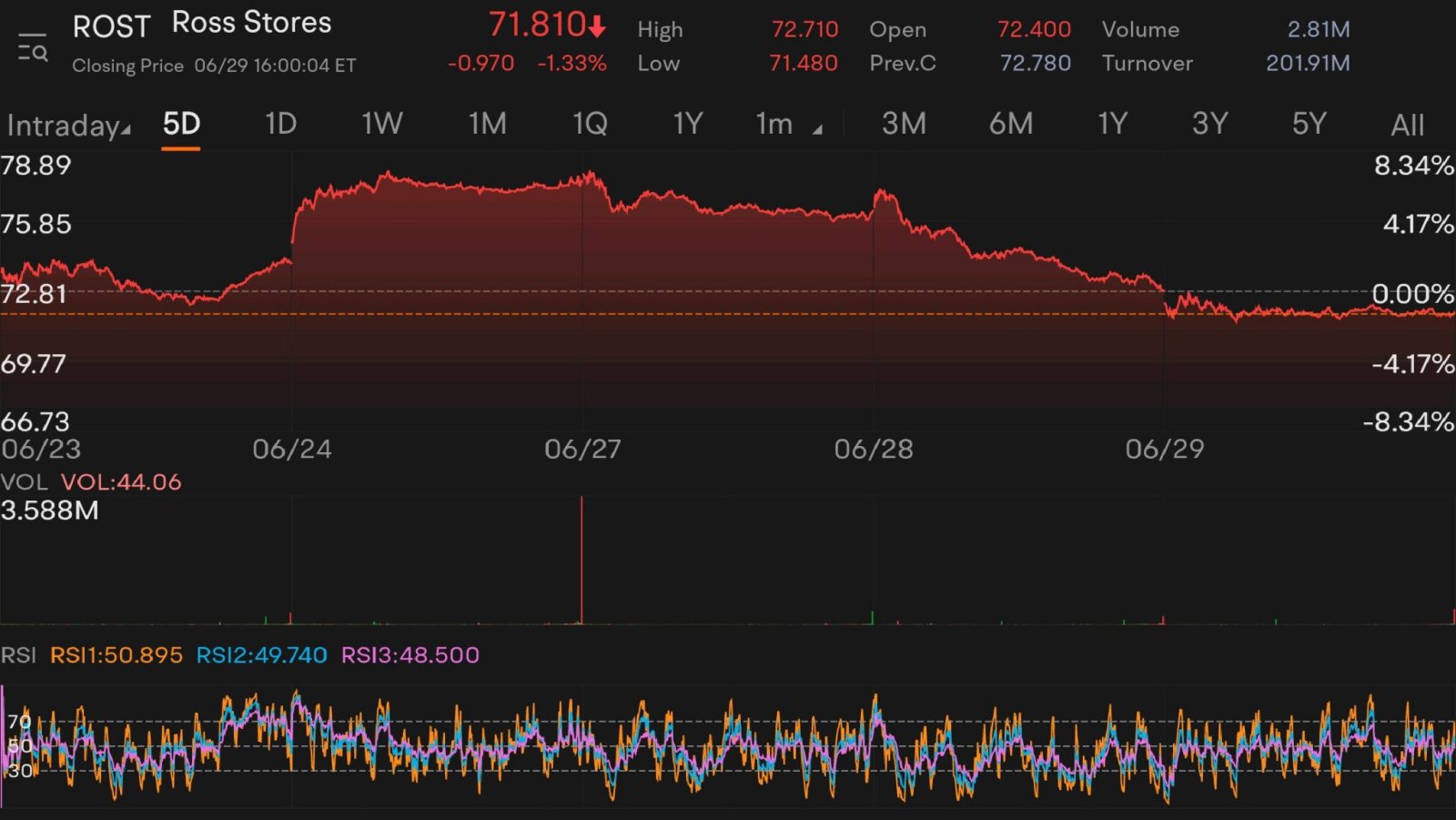Screen dimensions: 1456x820
Task: Click the -0.970 price change
Action: pyautogui.click(x=480, y=64)
